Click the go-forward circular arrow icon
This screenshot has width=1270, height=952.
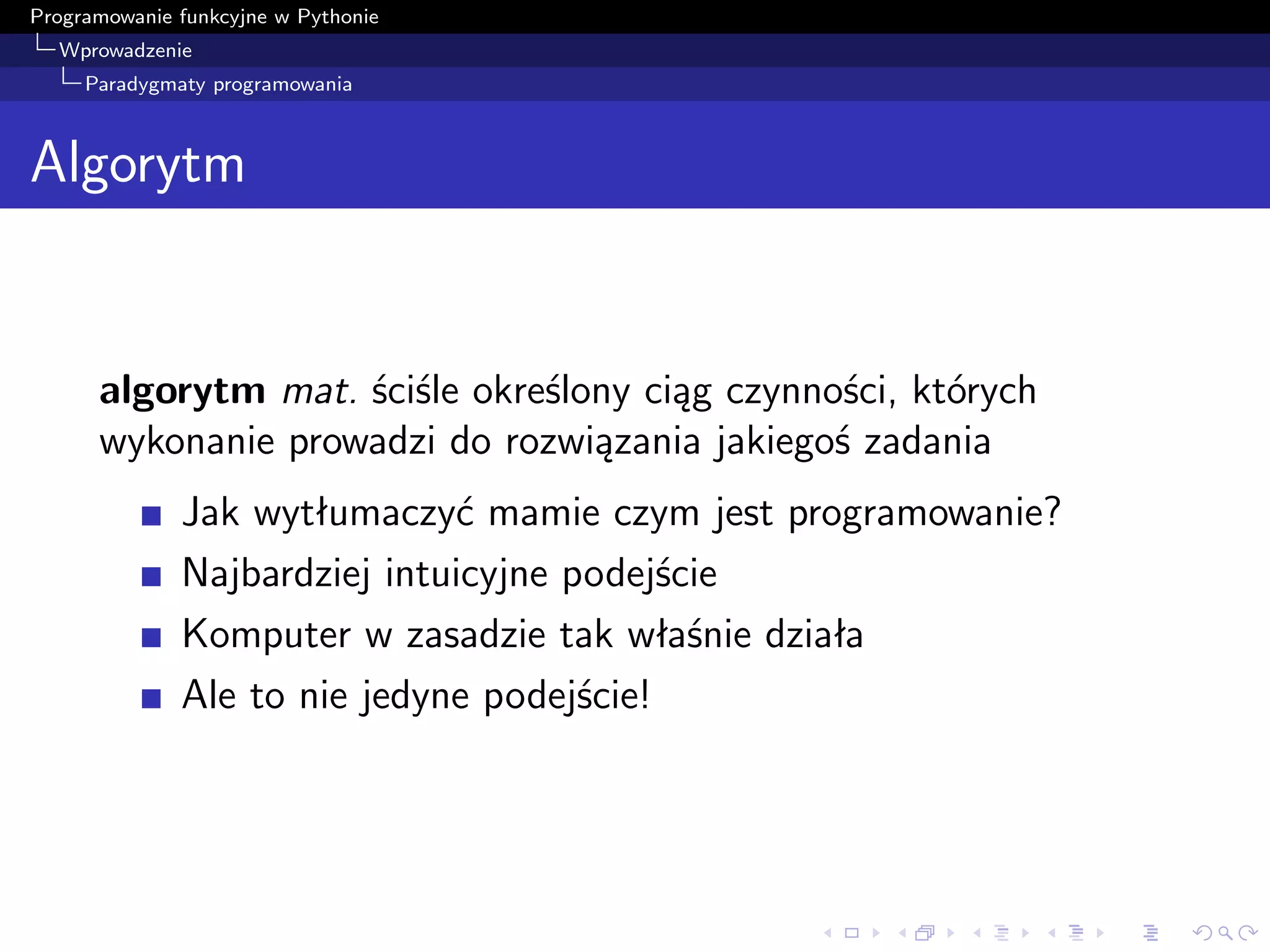tap(1248, 933)
